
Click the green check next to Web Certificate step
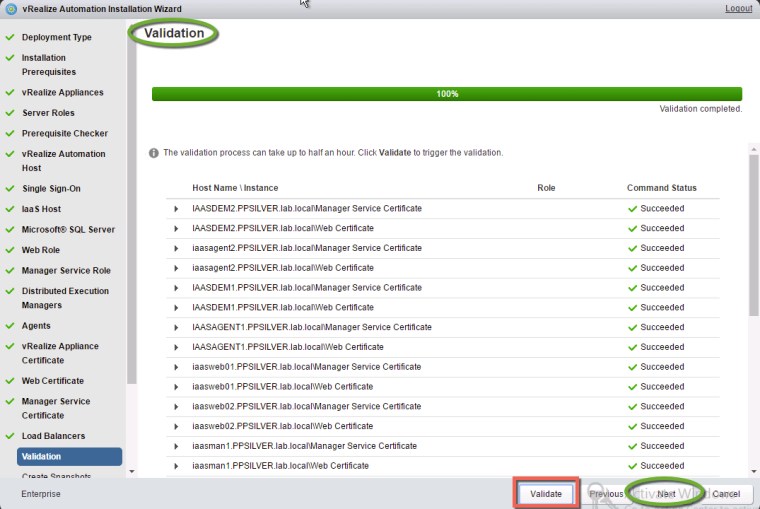(x=10, y=381)
